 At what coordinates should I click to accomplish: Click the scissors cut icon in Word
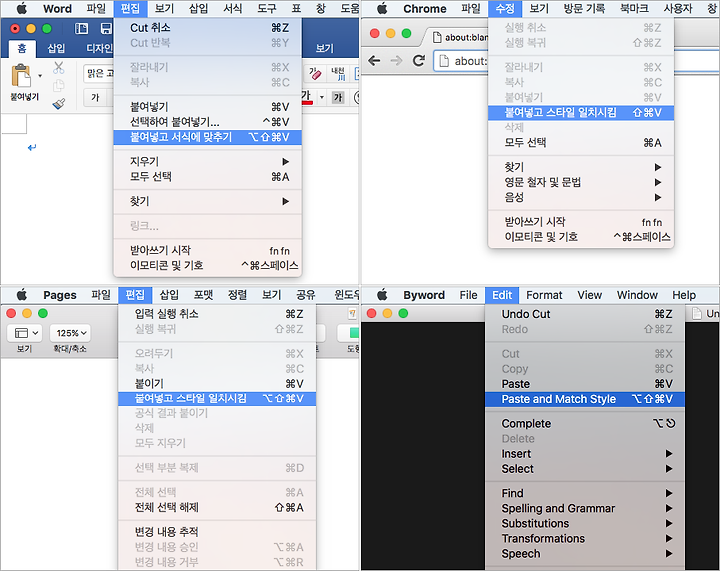pyautogui.click(x=58, y=68)
